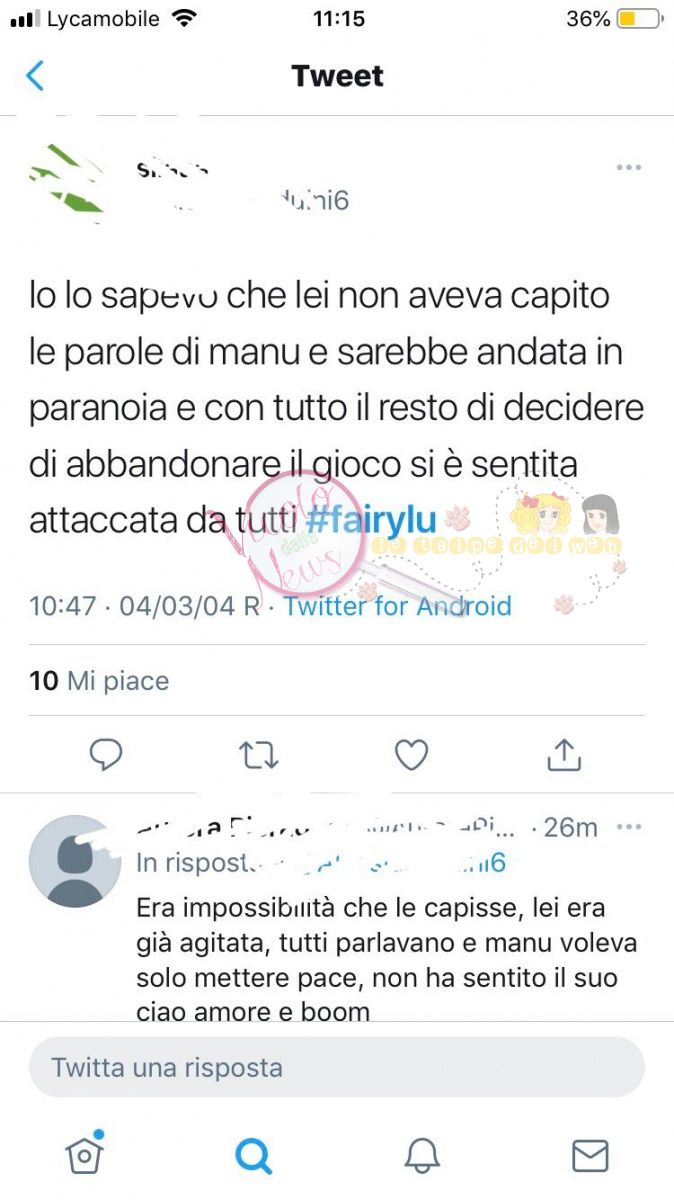Open the Twitter for Android source link
This screenshot has height=1200, width=674.
pyautogui.click(x=398, y=606)
